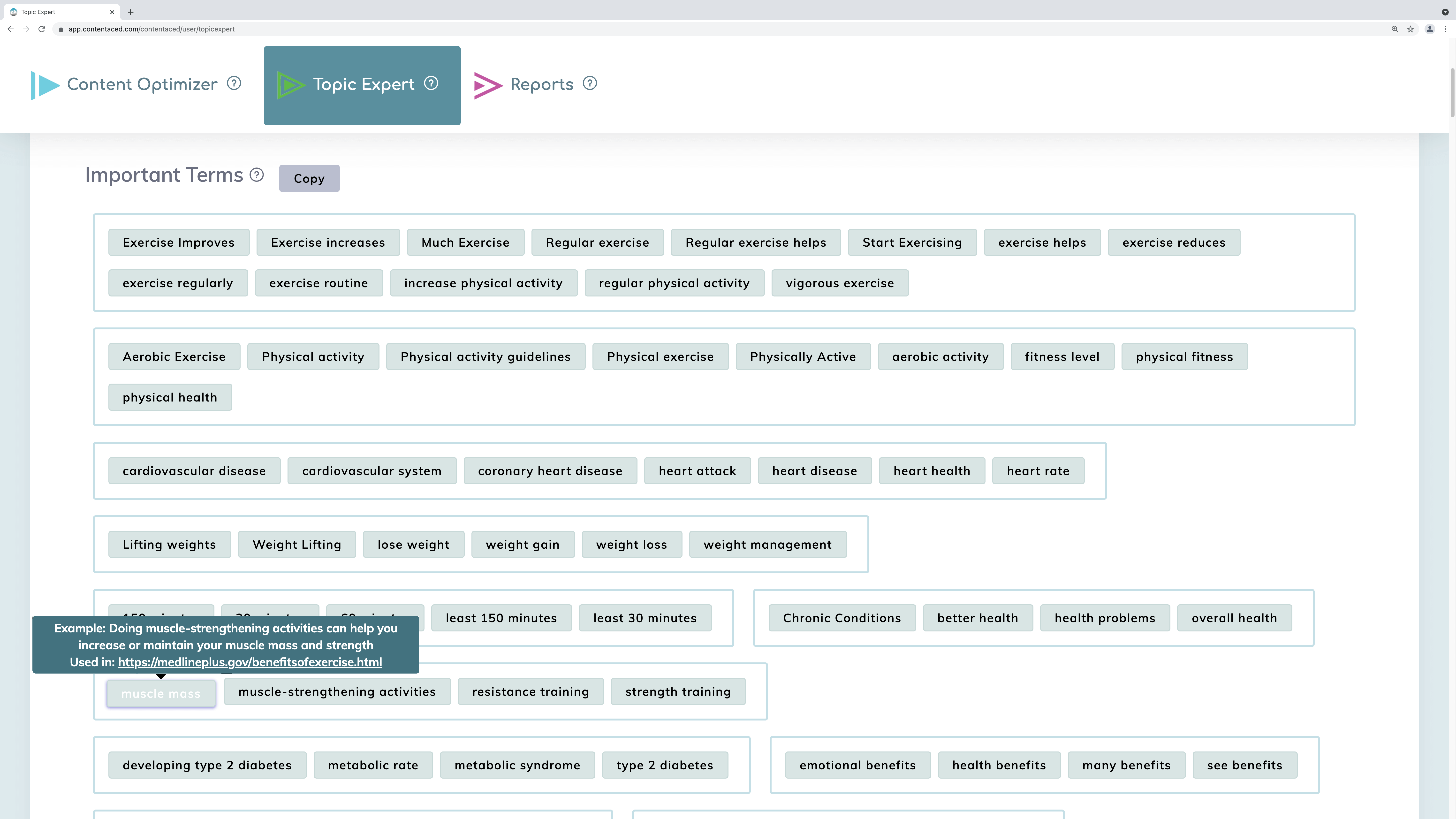Click the 'Regular exercise' term chip
The width and height of the screenshot is (1456, 819).
(x=598, y=243)
